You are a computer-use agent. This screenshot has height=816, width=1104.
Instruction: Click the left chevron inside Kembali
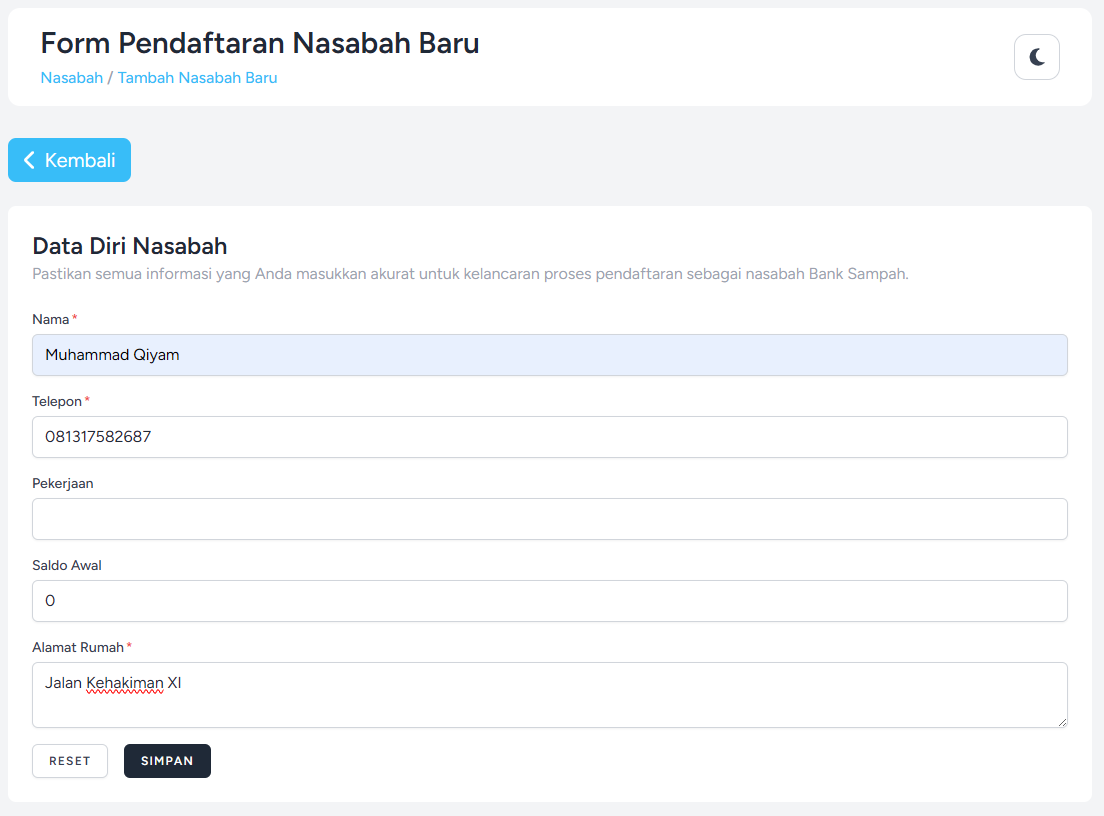[29, 160]
